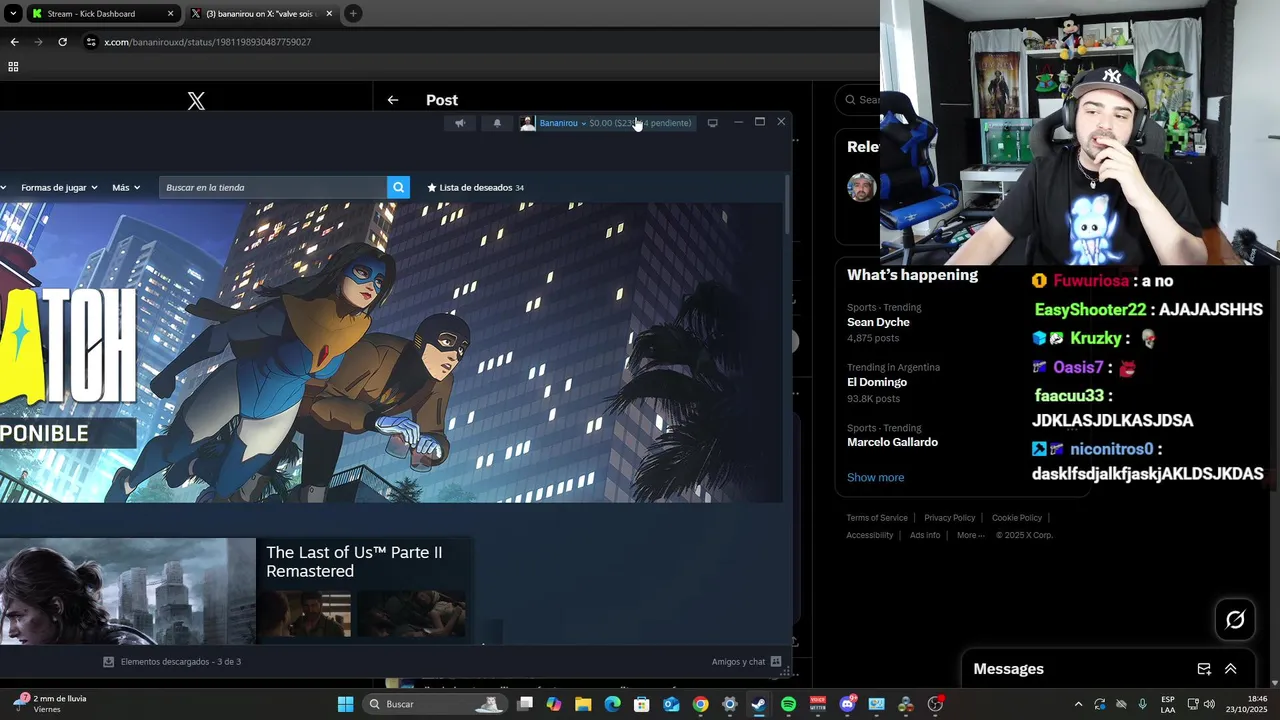The image size is (1280, 720).
Task: Click the microphone icon in system tray
Action: [1143, 704]
